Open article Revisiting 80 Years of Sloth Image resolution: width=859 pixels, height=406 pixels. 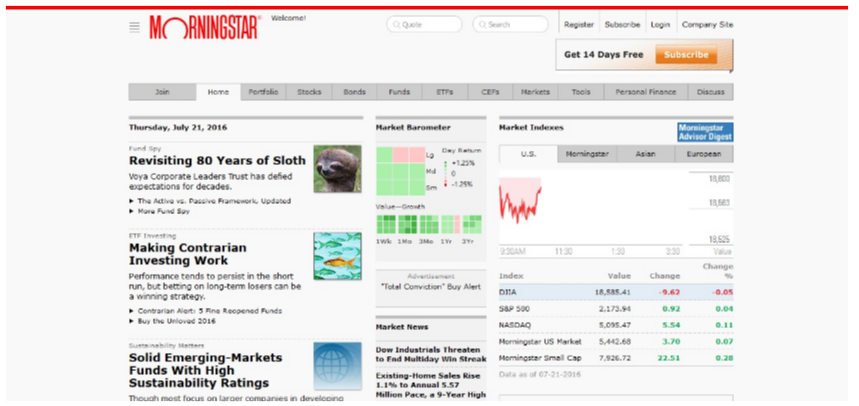coord(217,161)
